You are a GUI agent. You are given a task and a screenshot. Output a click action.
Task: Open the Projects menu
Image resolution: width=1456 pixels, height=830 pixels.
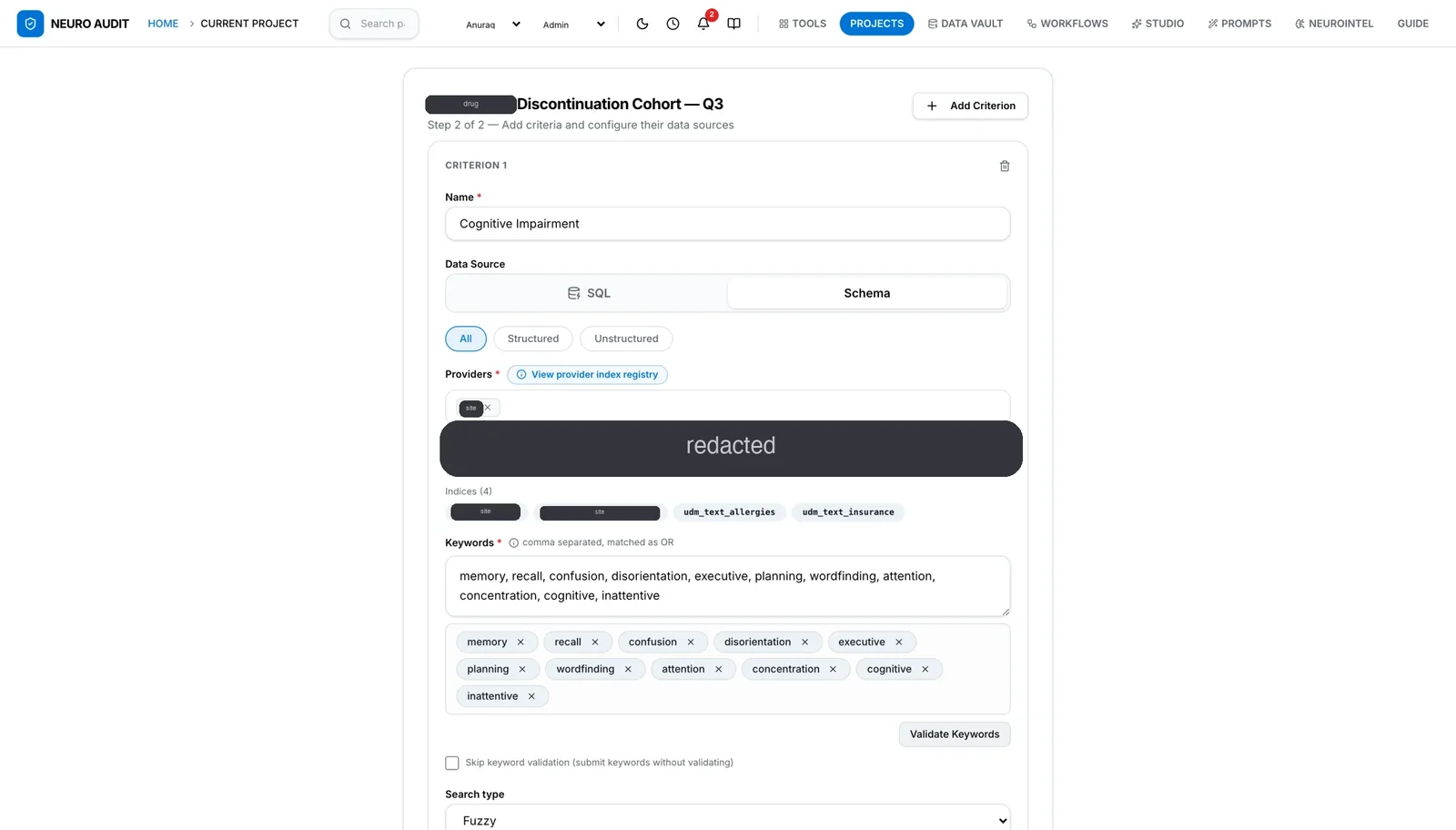click(x=876, y=24)
